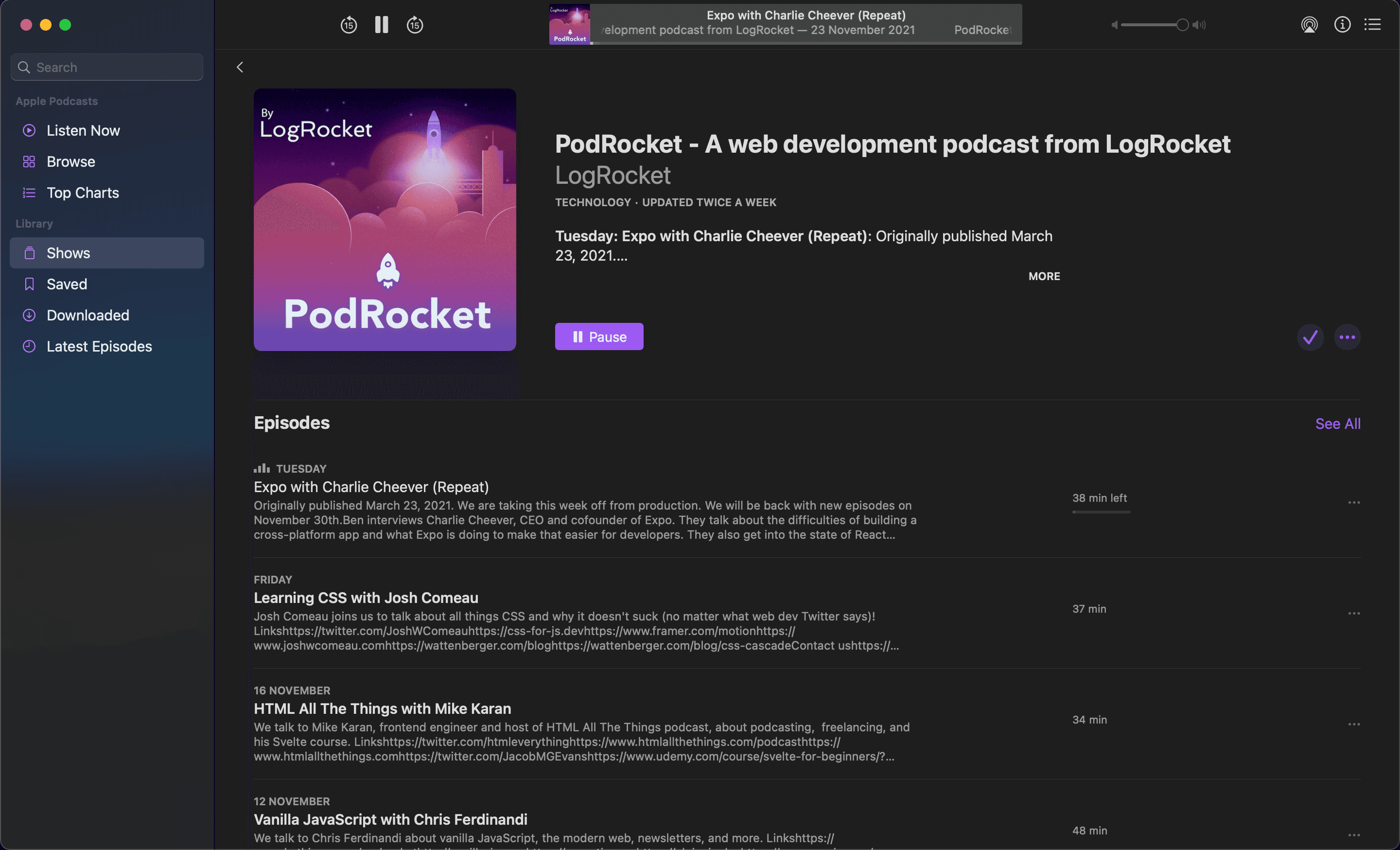The width and height of the screenshot is (1400, 850).
Task: Click the 38 min left progress bar
Action: [1101, 512]
